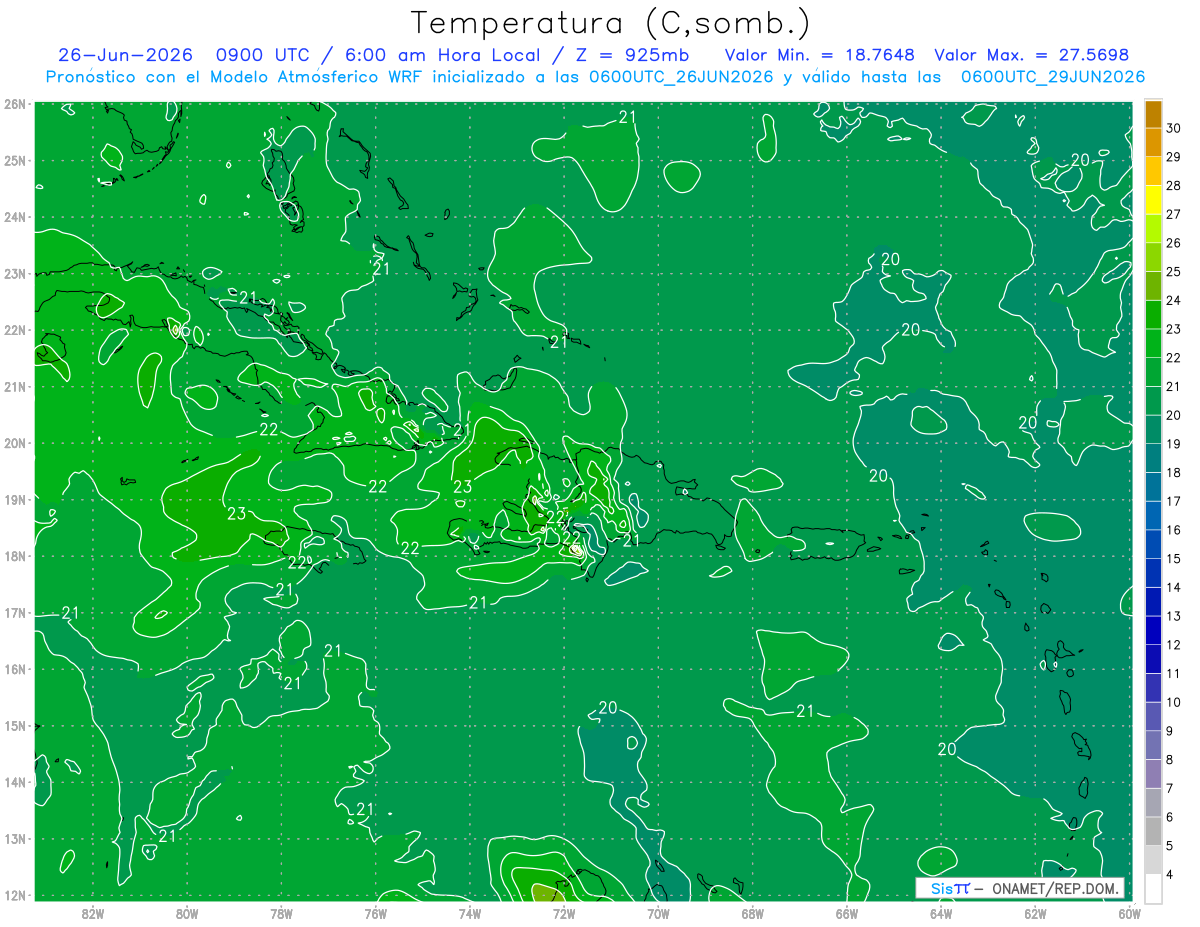Click the colorbar number label '10'
The image size is (1200, 927).
(1174, 702)
